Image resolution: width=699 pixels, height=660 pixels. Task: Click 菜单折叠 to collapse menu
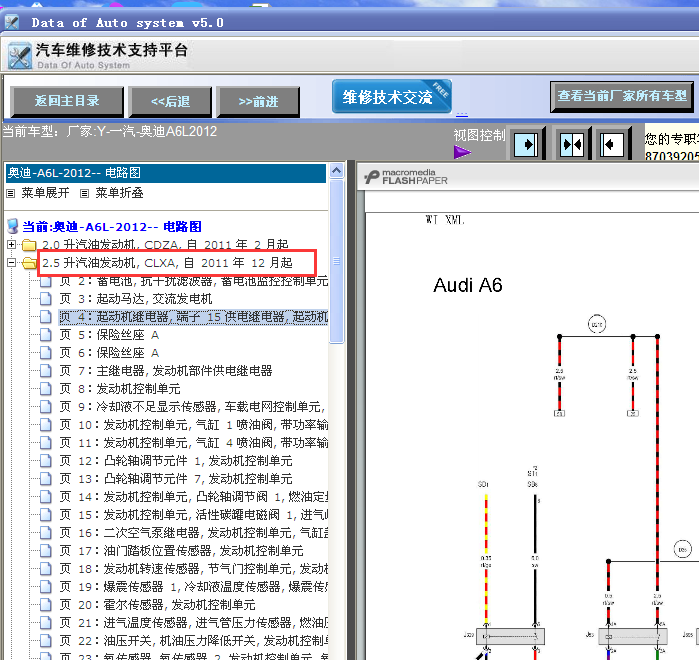coord(119,193)
